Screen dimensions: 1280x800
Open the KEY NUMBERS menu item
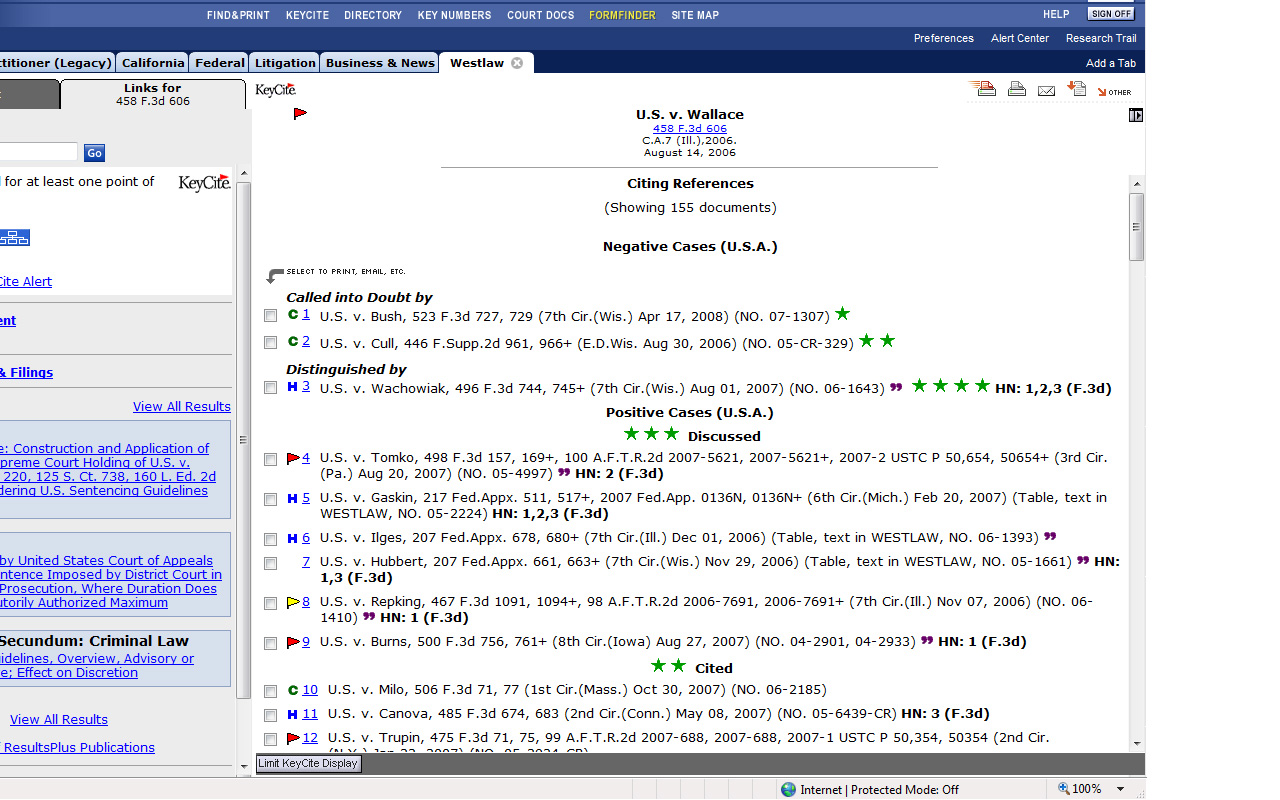coord(454,15)
